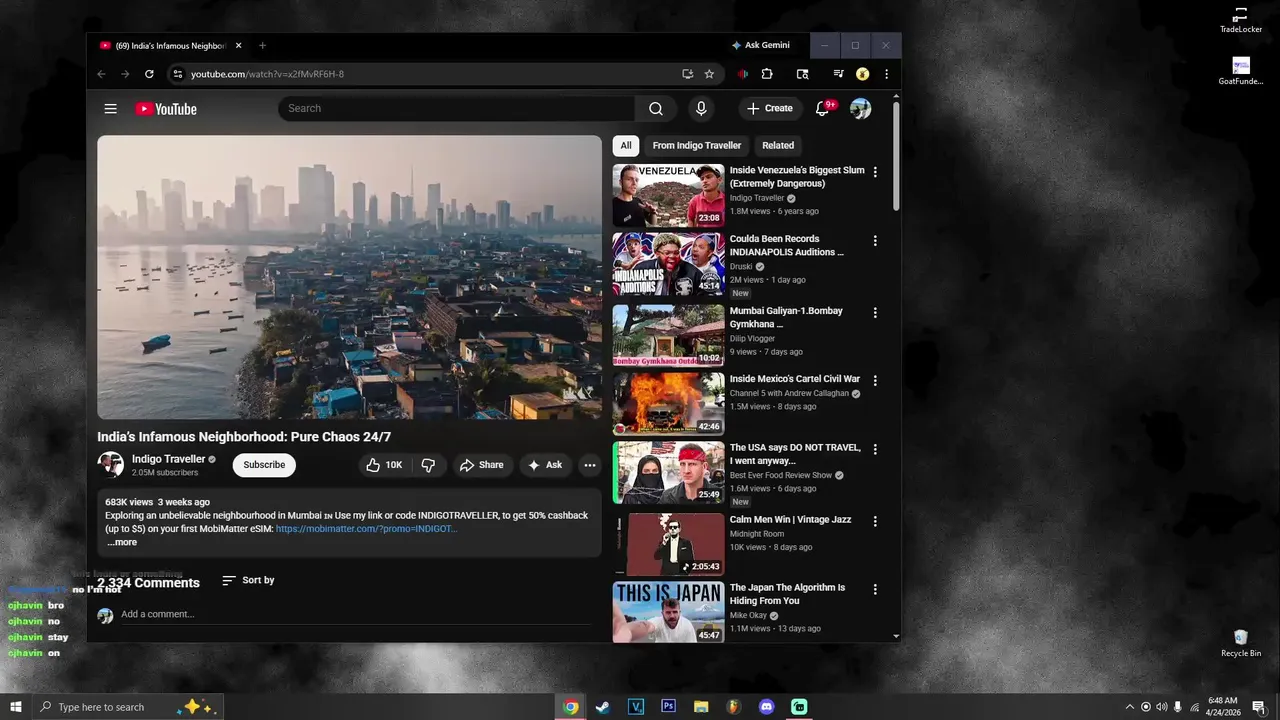The width and height of the screenshot is (1280, 720).
Task: Open options for Calm Men Win video
Action: pos(875,521)
